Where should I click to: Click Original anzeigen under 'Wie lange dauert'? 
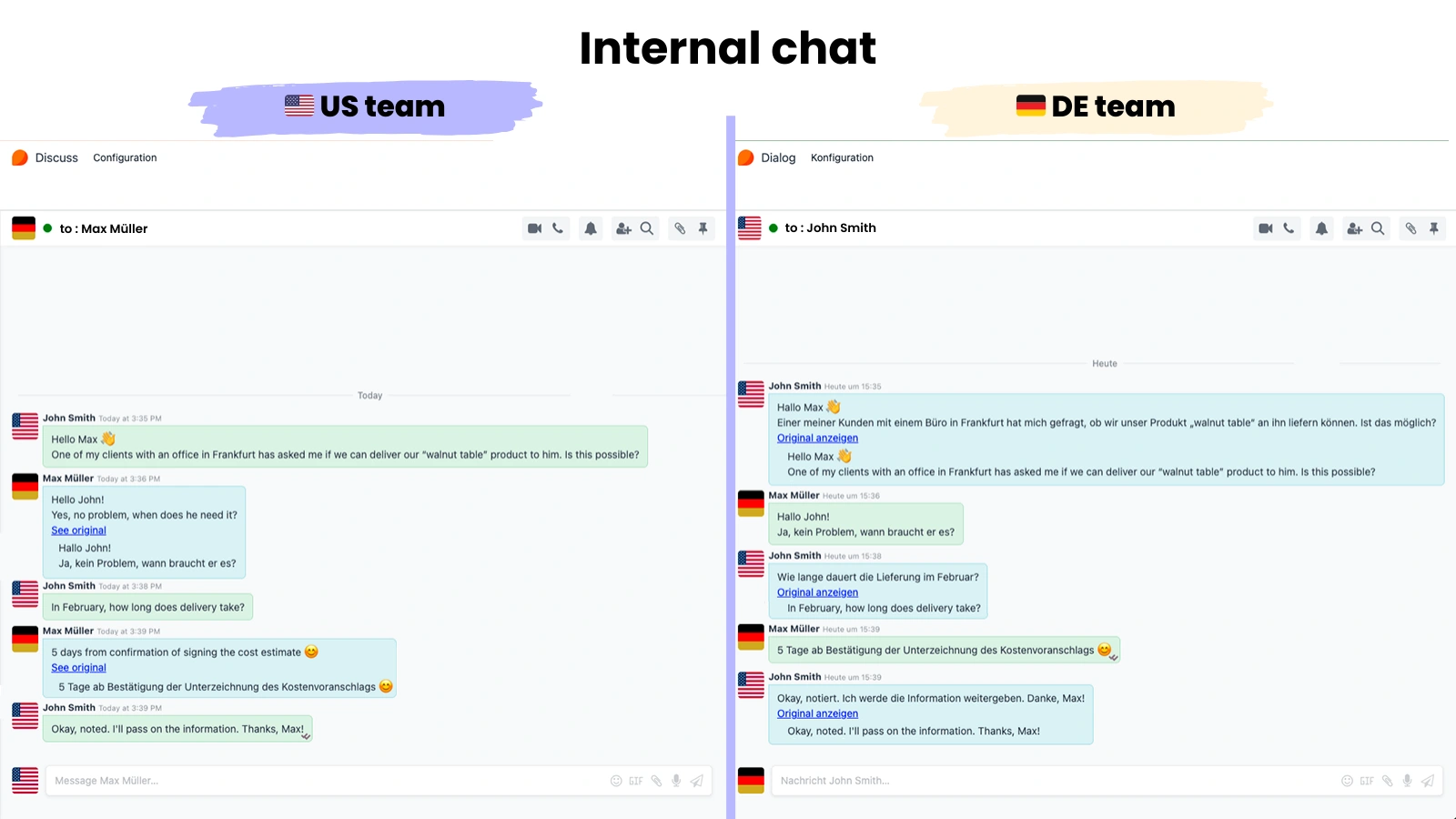[x=817, y=592]
